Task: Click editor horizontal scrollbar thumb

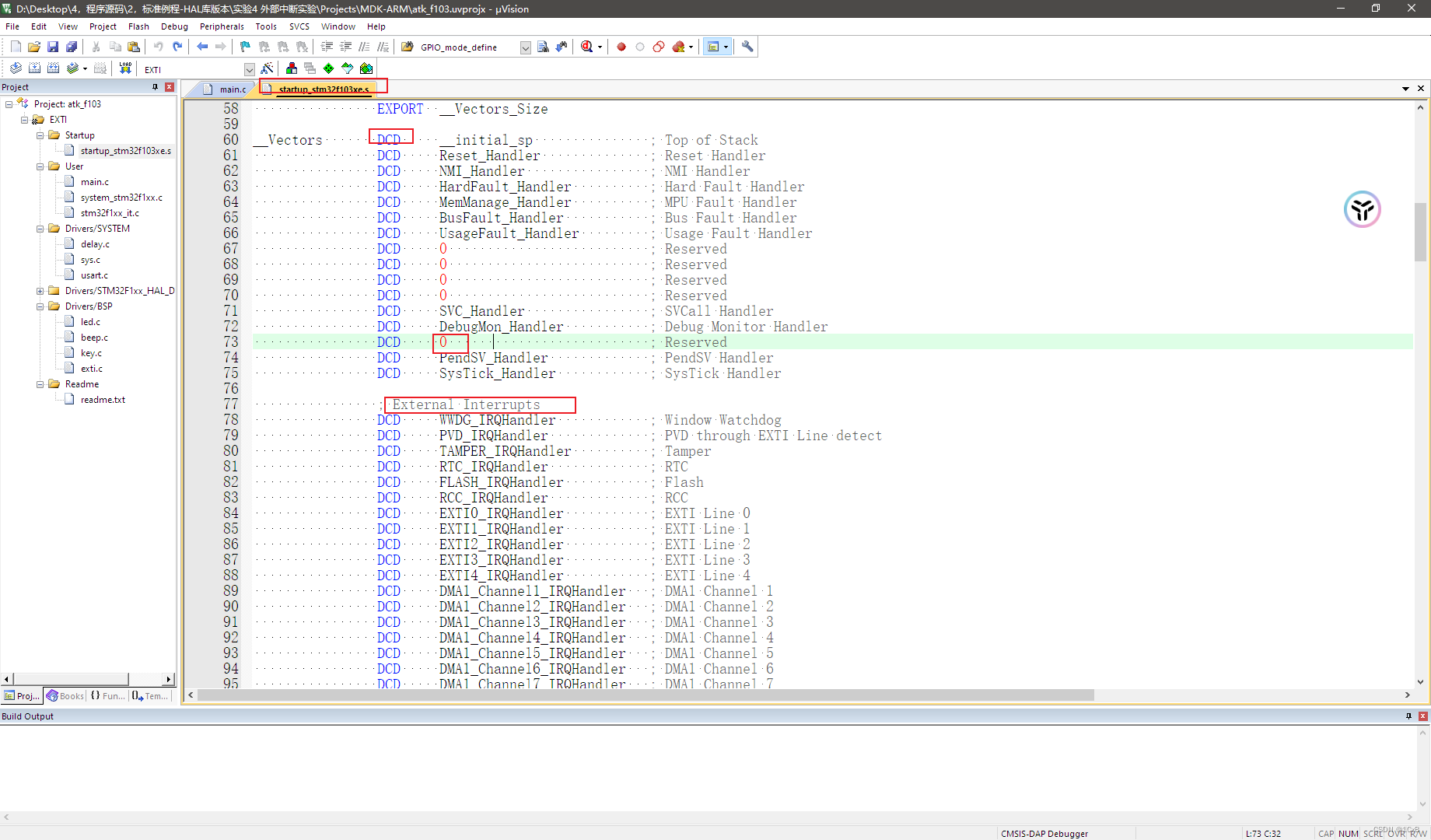Action: point(646,695)
